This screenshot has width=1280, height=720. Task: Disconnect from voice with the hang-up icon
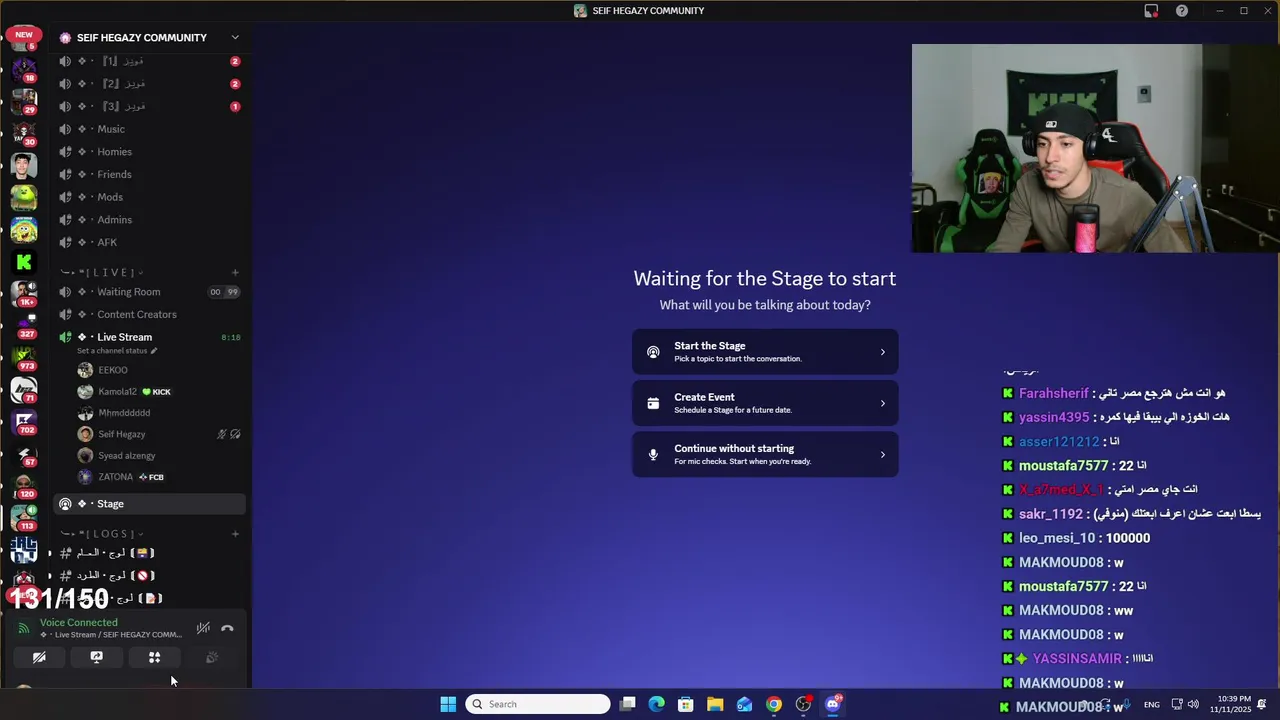pyautogui.click(x=227, y=628)
